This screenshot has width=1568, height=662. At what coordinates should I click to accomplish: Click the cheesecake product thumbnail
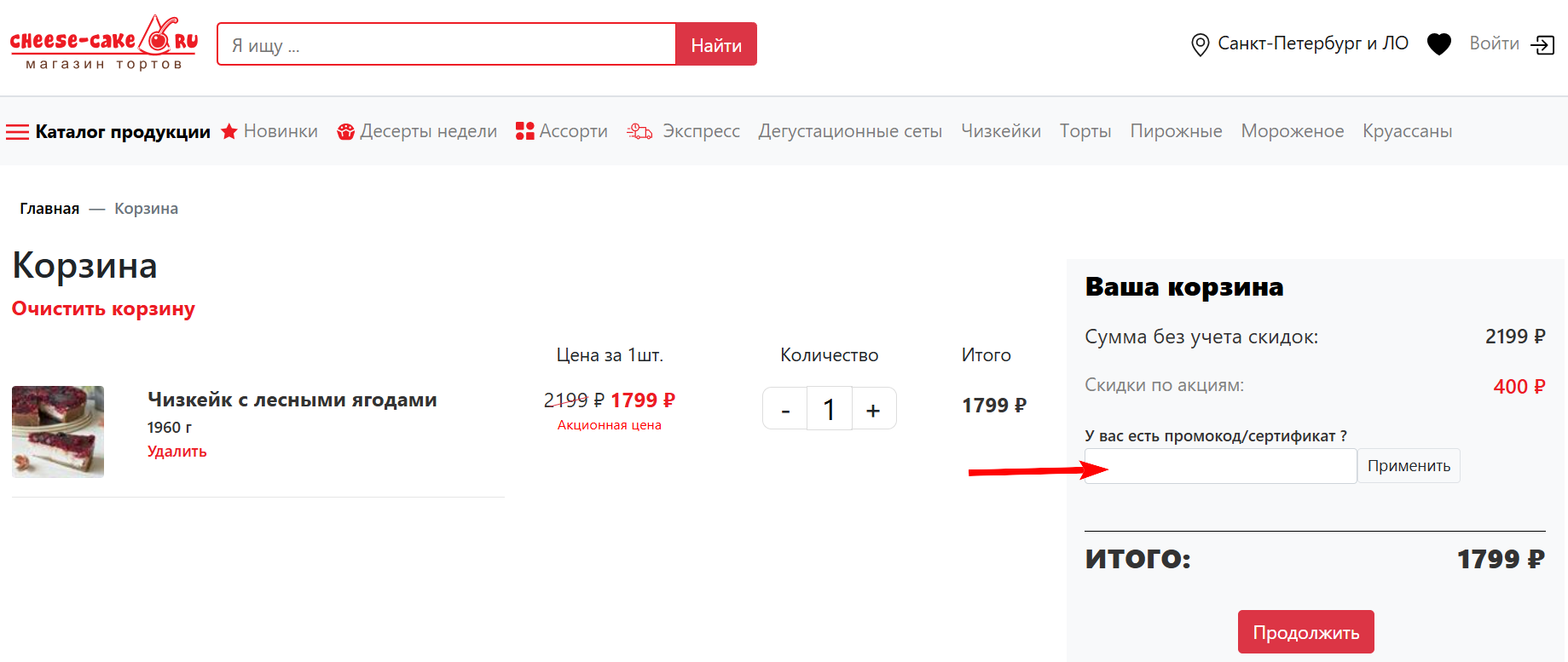57,432
